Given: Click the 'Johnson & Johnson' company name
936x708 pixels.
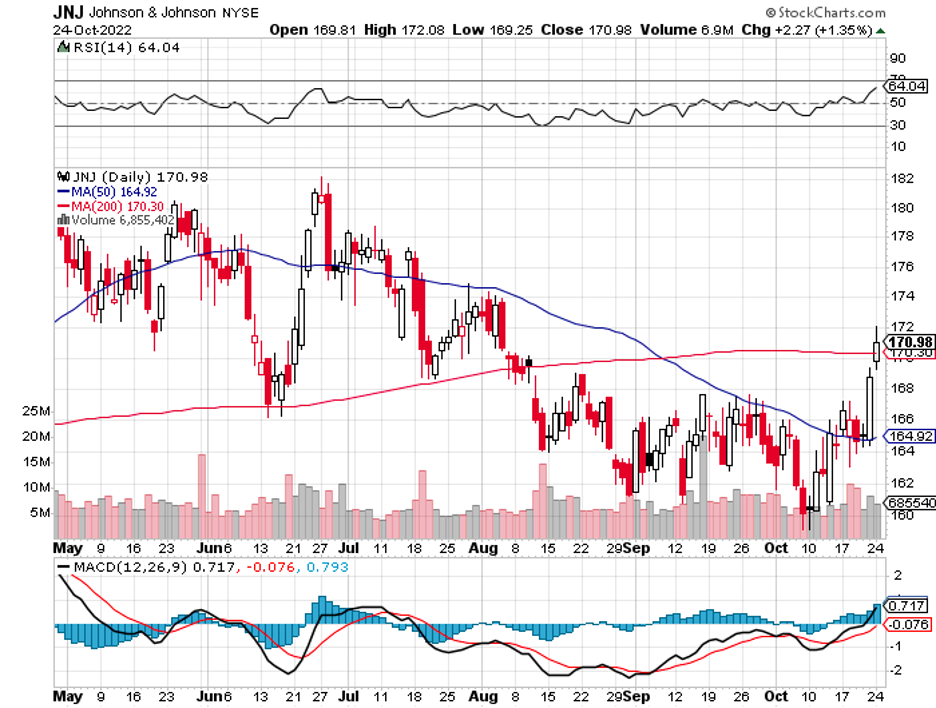Looking at the screenshot, I should (152, 12).
